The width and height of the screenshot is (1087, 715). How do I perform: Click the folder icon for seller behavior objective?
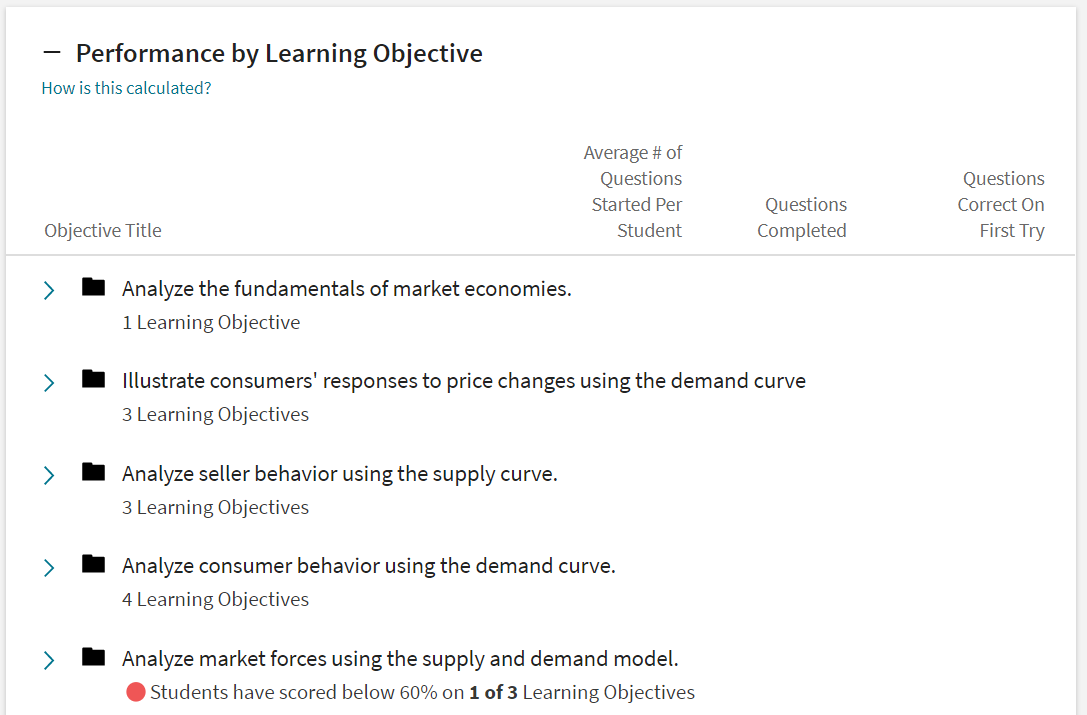click(92, 472)
